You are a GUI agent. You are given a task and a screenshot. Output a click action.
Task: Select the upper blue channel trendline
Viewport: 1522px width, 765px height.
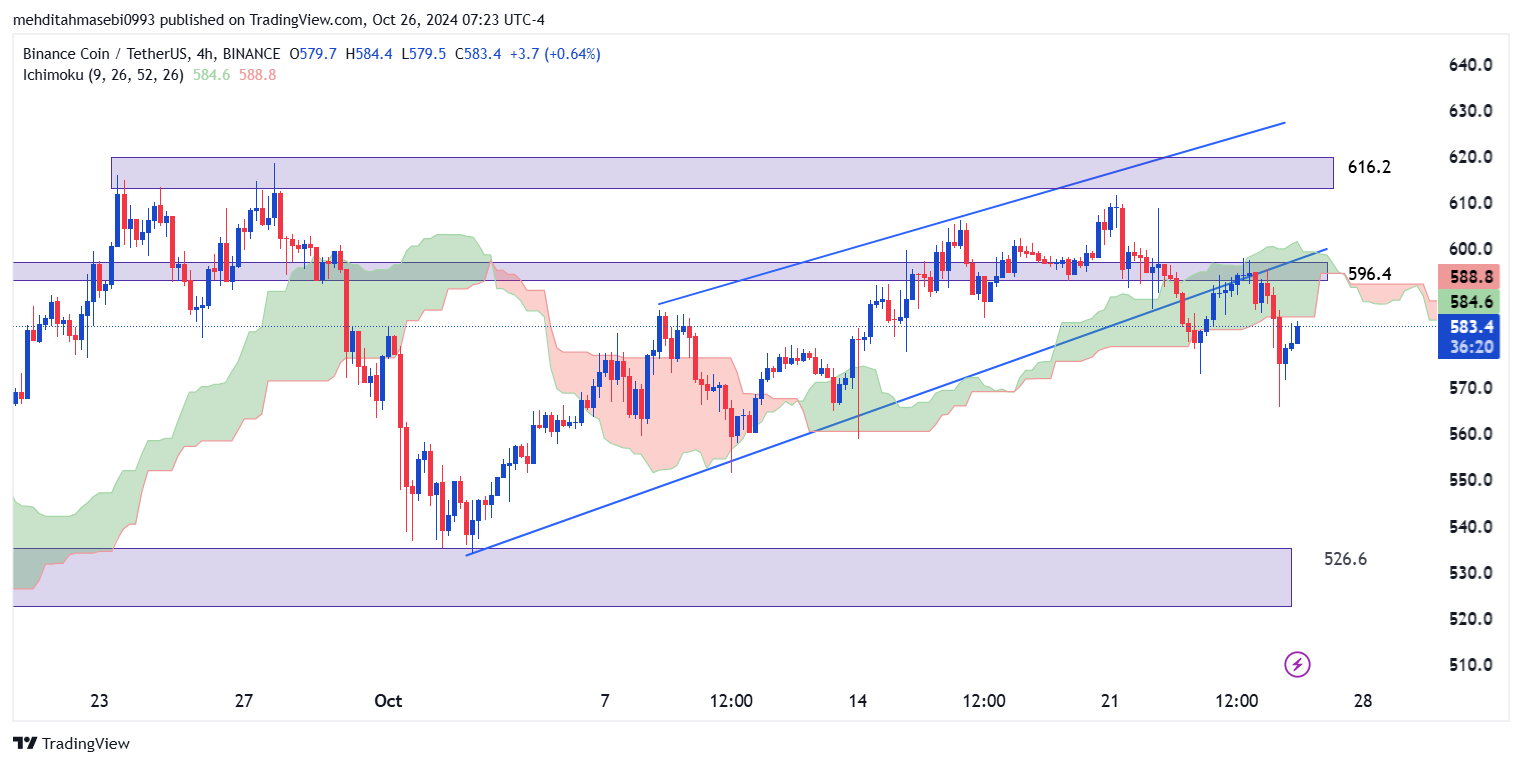(x=971, y=213)
